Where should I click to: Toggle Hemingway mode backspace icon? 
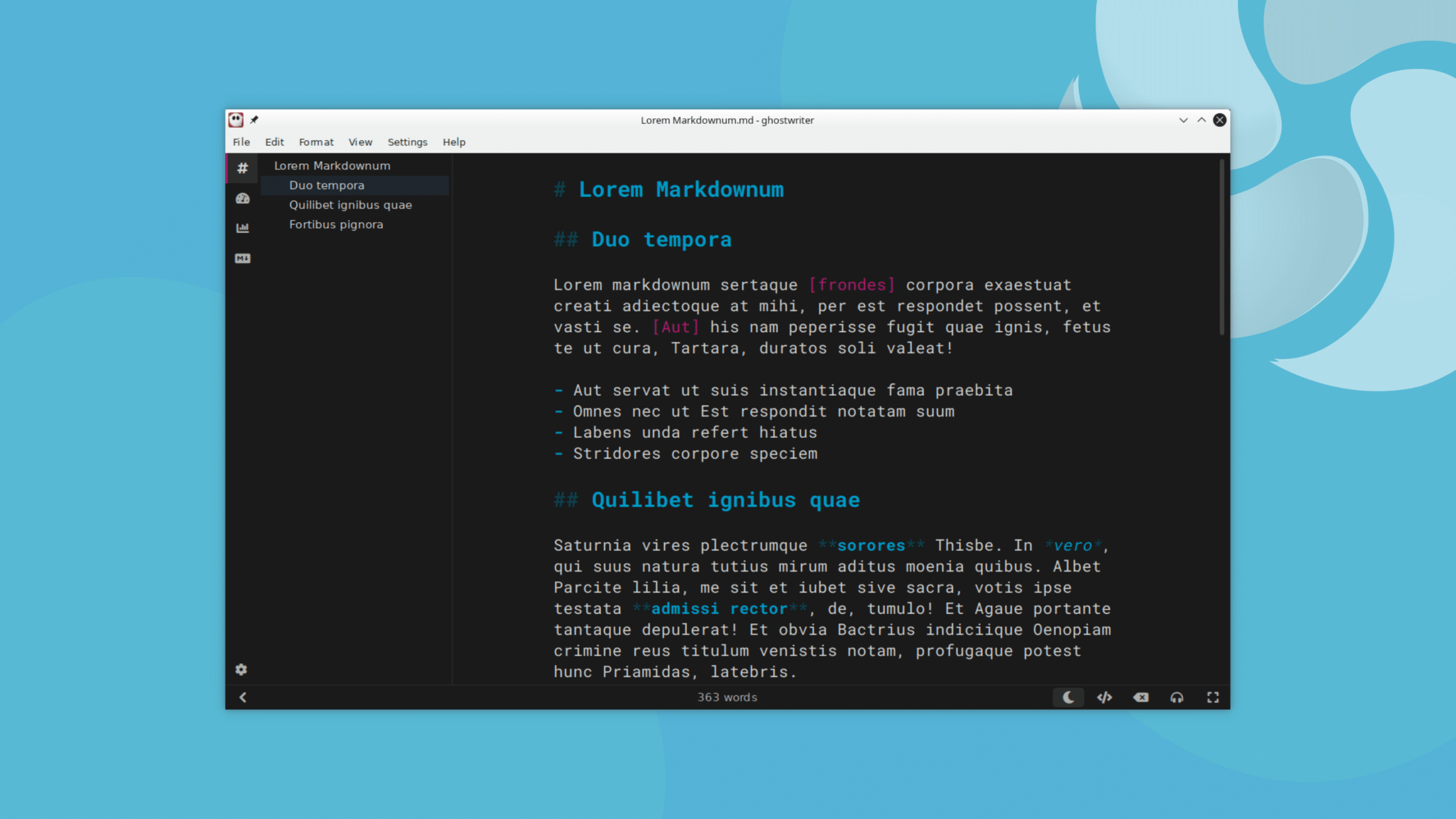click(x=1141, y=697)
